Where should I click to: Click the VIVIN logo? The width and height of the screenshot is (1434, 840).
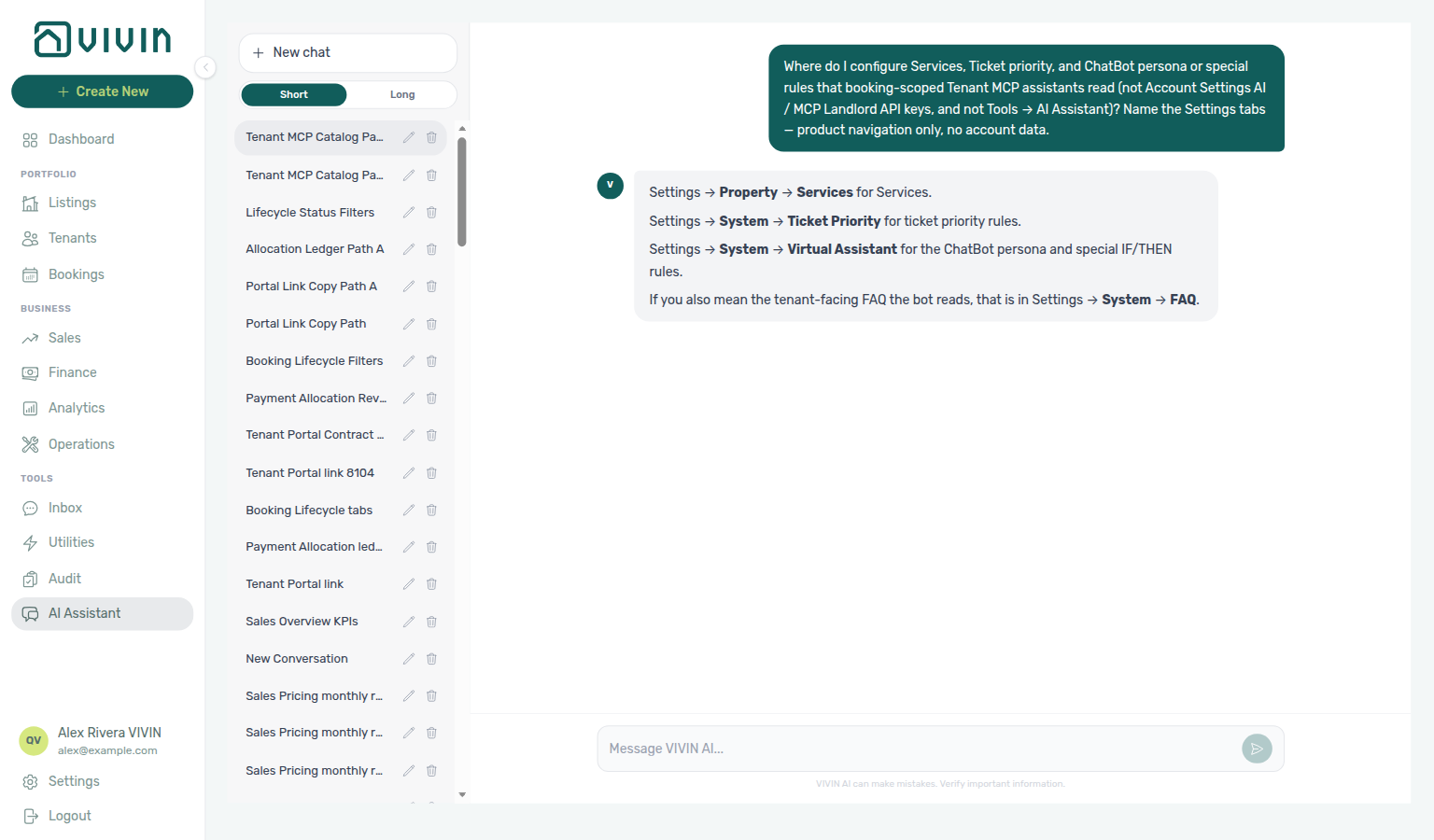tap(102, 39)
